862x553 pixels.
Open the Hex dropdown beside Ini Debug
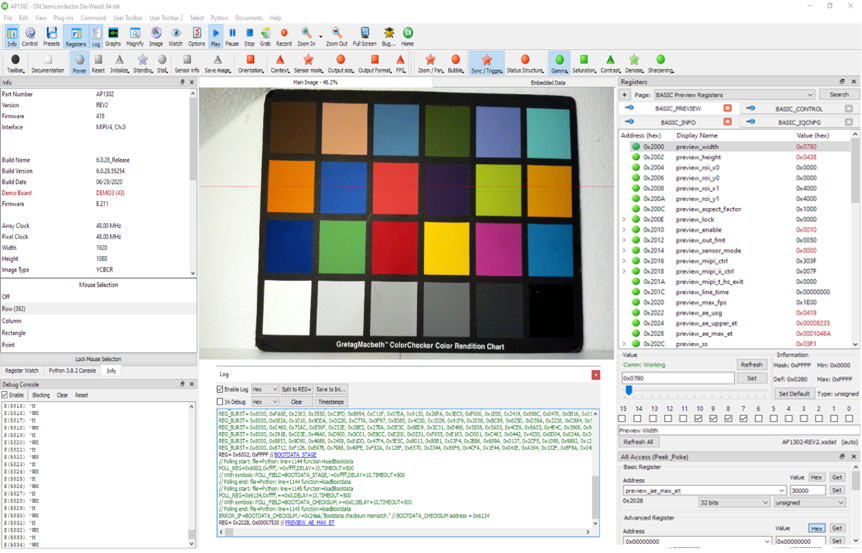(264, 402)
